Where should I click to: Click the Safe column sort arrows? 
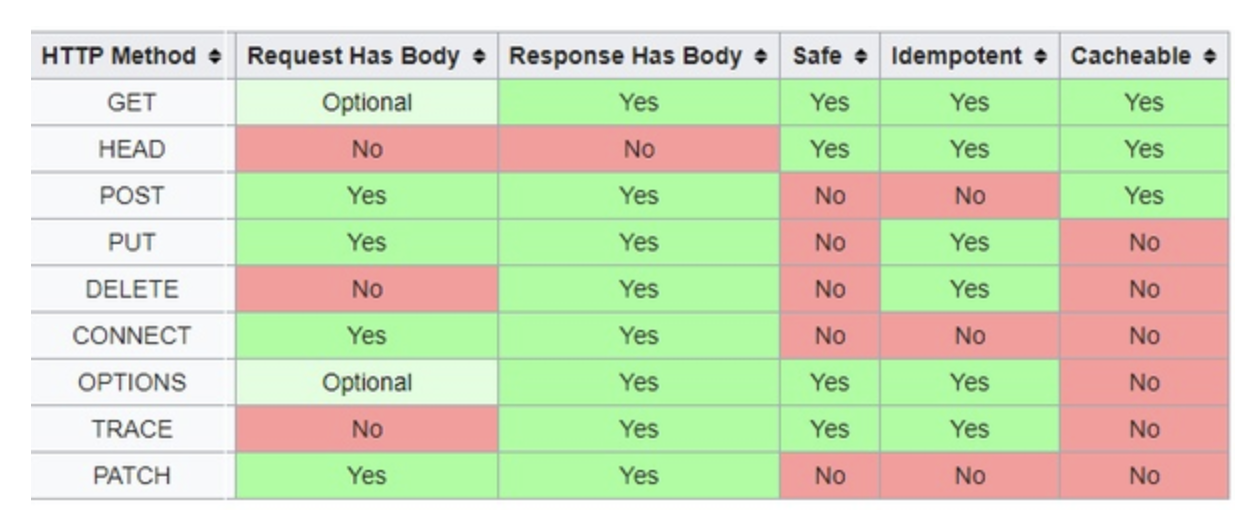[x=862, y=57]
